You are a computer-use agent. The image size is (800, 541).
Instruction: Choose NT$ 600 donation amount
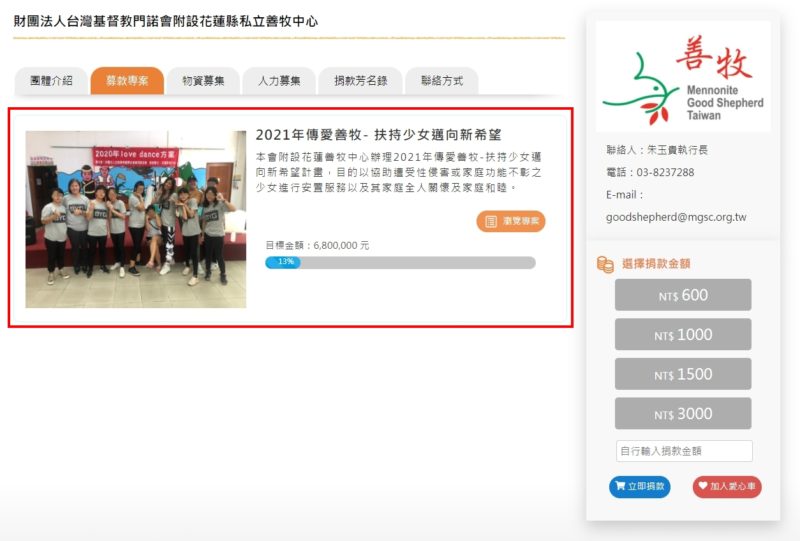coord(683,295)
